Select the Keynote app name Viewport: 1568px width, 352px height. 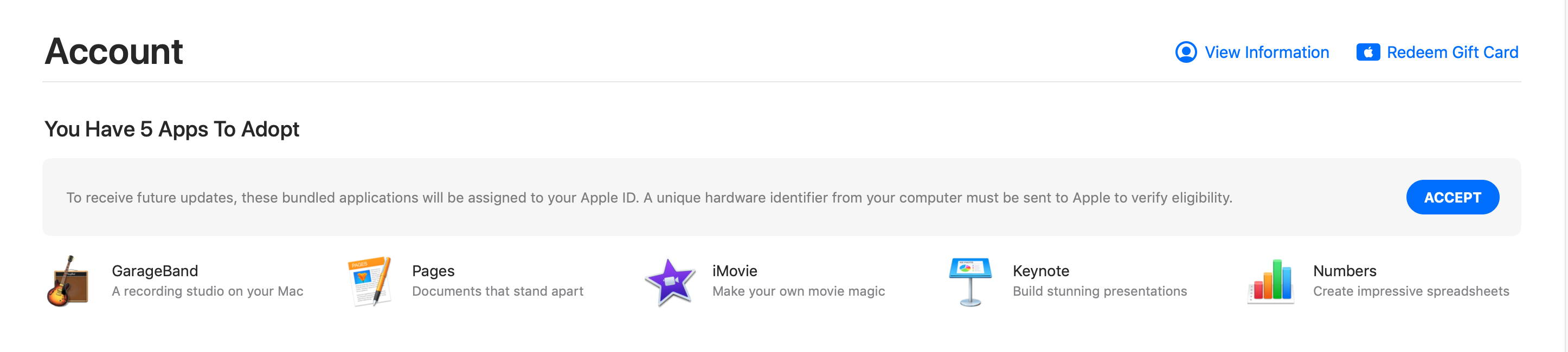(x=1040, y=271)
